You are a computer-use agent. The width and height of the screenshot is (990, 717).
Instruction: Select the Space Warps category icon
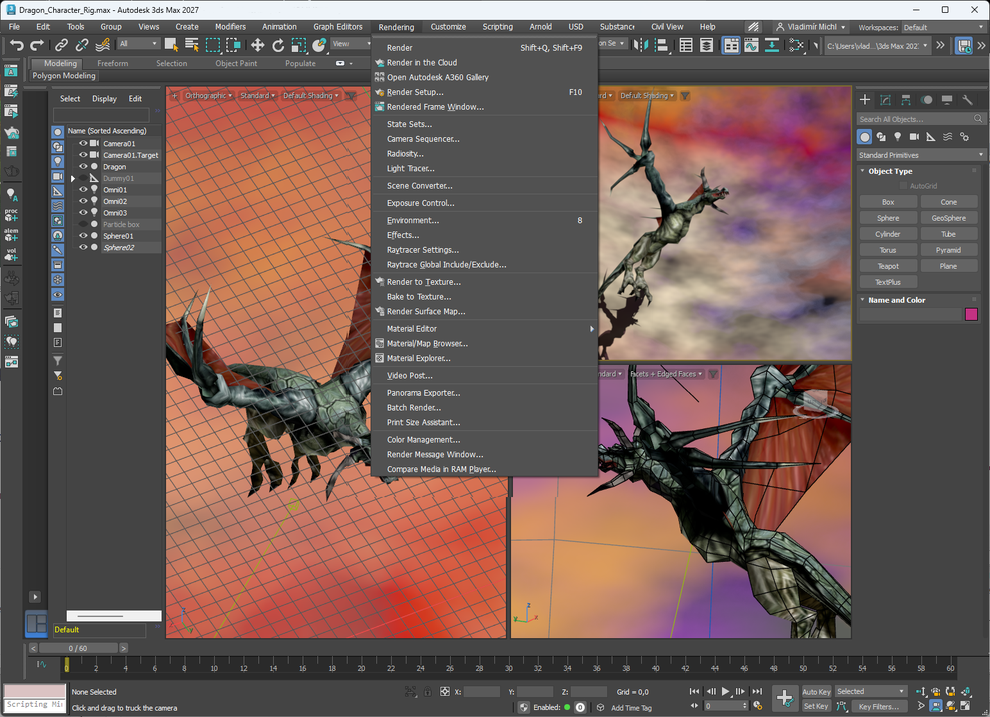pos(948,136)
